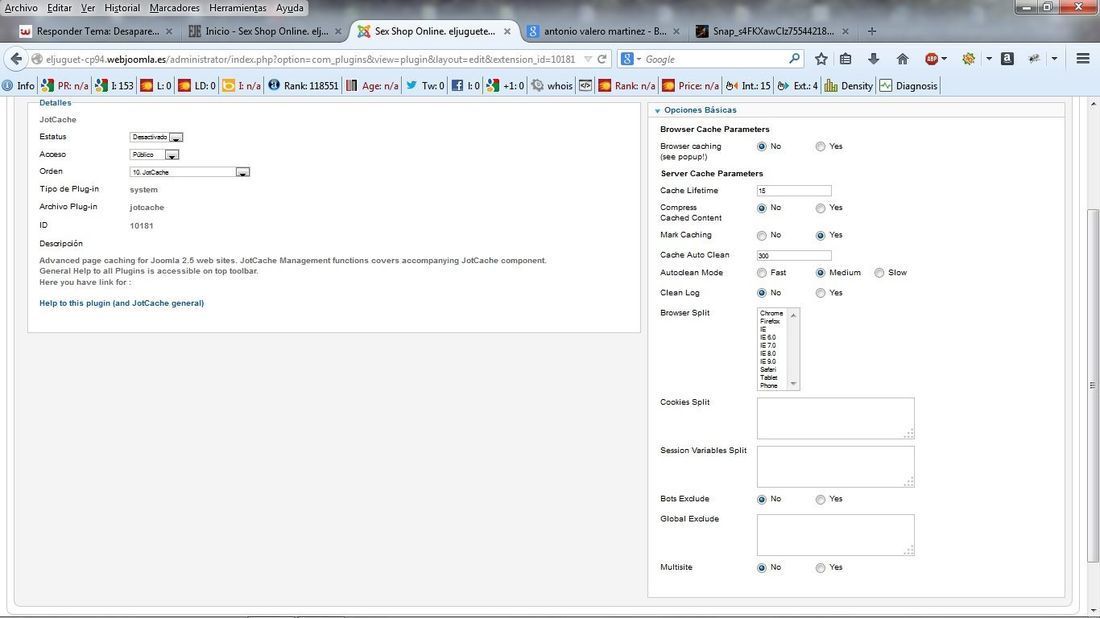Open the Adblock Plus icon

931,59
